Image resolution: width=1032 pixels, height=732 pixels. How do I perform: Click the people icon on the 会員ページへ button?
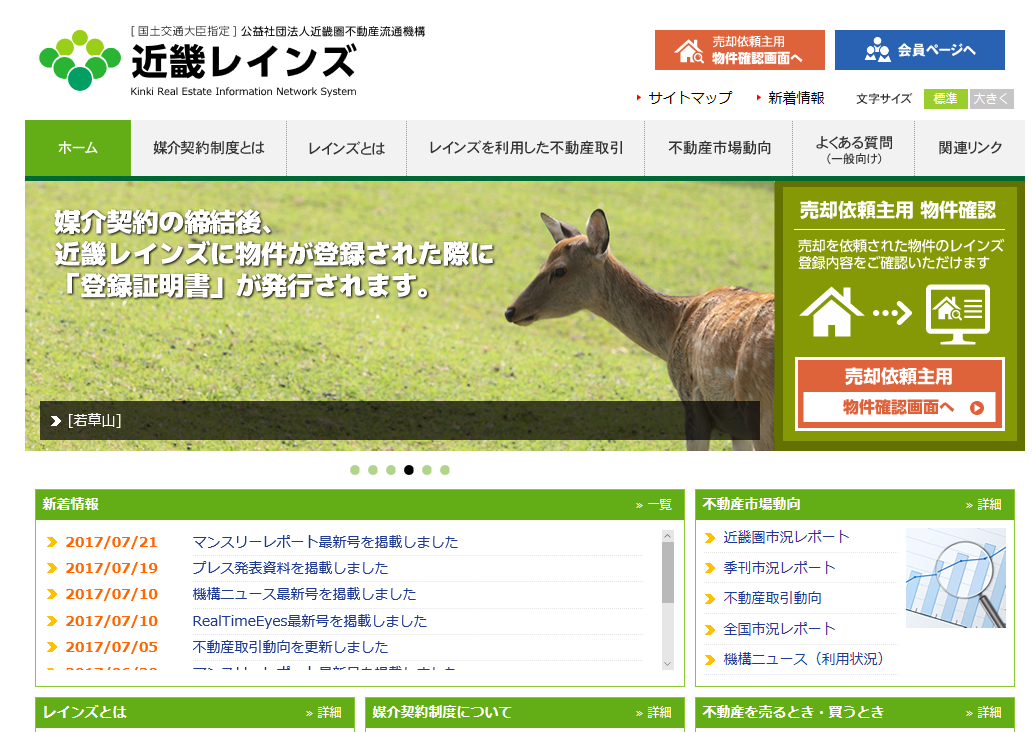(880, 49)
